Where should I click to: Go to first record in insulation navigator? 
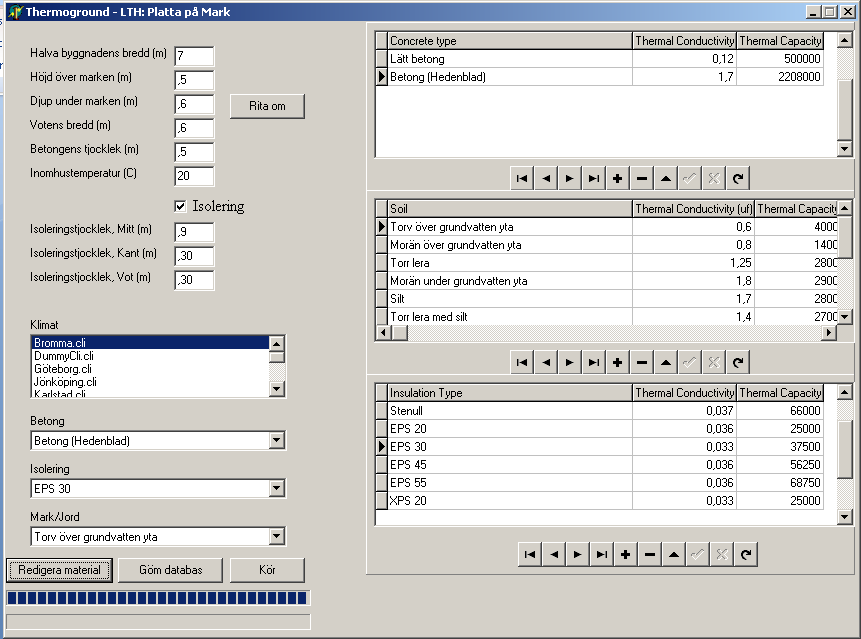point(530,554)
